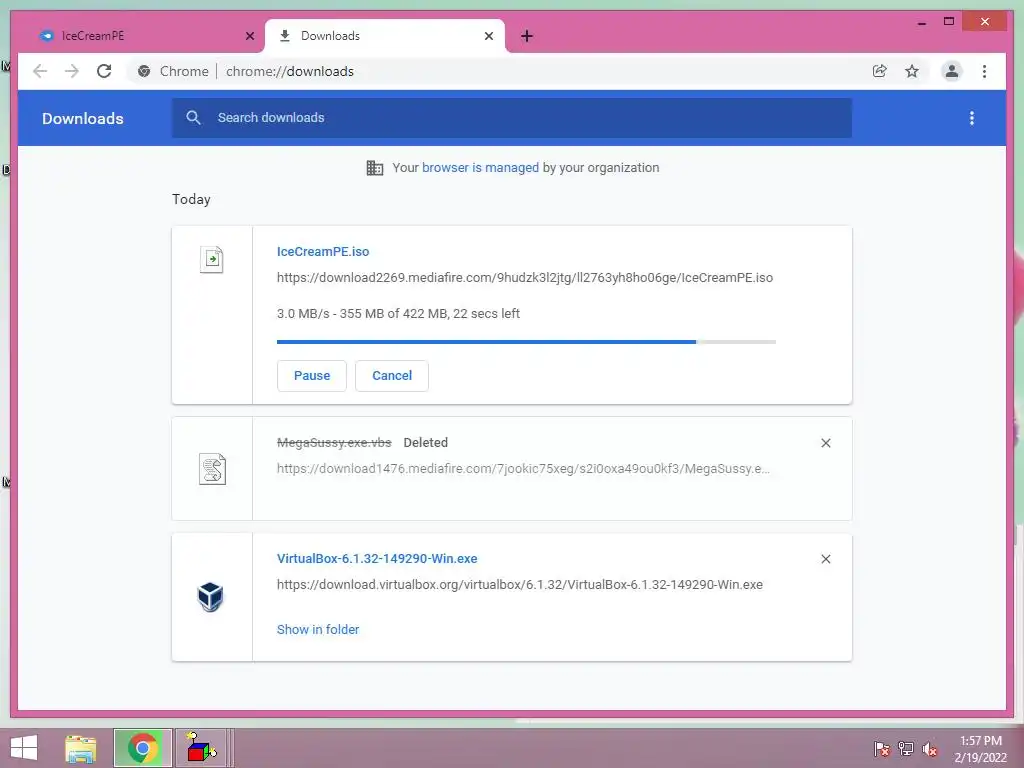Open the profile avatar menu
Screen dimensions: 1024x768
click(x=952, y=71)
